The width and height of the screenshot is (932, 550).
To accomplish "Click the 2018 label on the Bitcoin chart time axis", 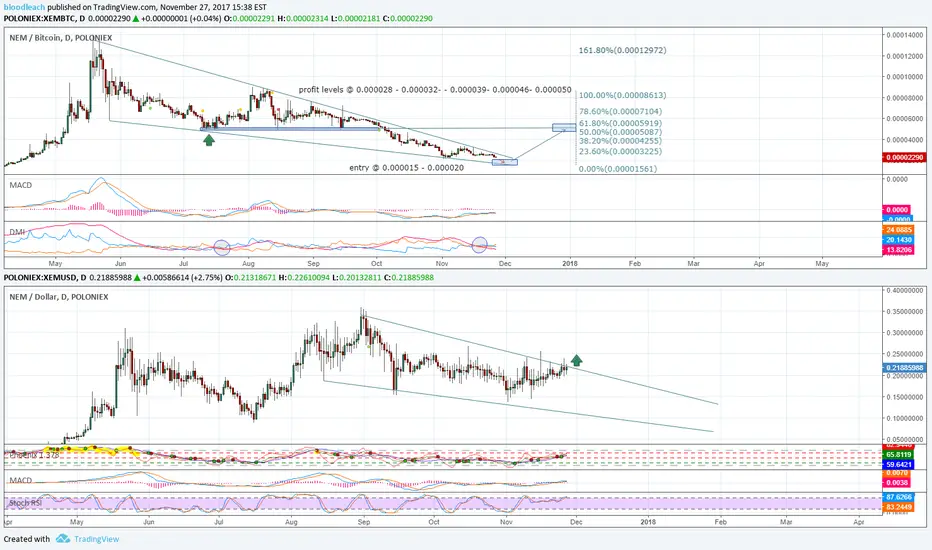I will [x=570, y=263].
